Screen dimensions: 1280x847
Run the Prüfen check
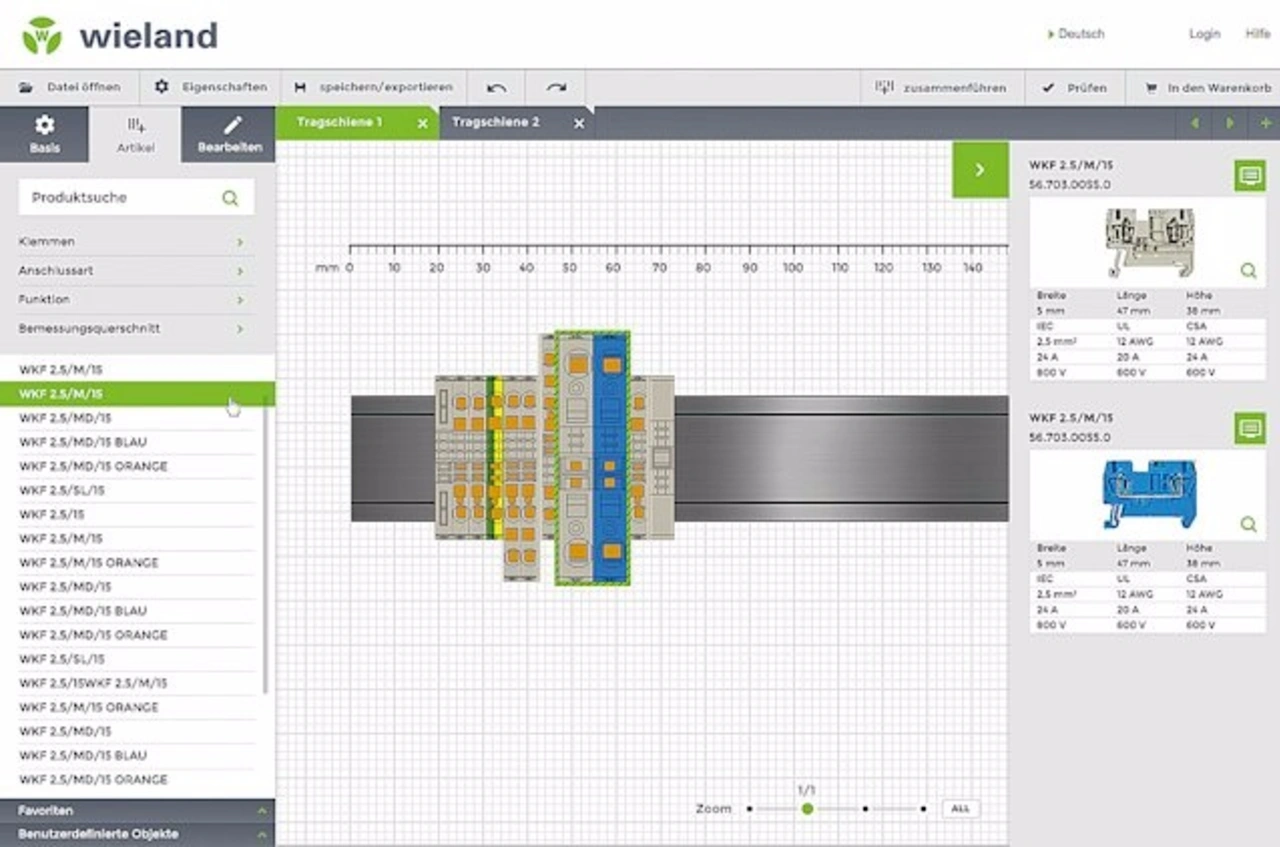tap(1075, 88)
